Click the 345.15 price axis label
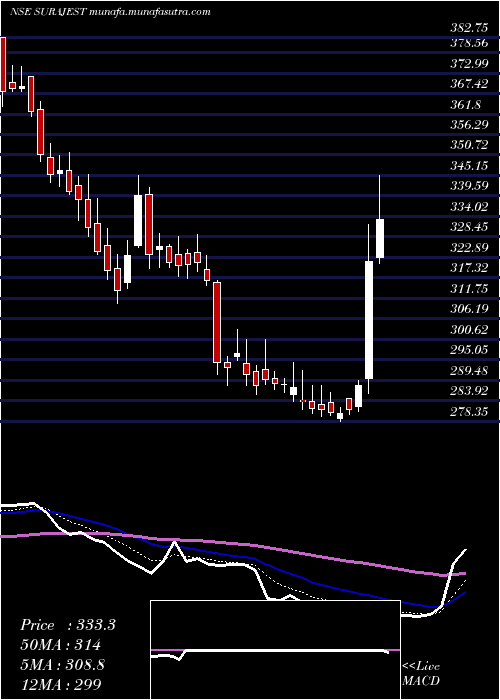Screen dimensions: 500x700 [x=469, y=166]
